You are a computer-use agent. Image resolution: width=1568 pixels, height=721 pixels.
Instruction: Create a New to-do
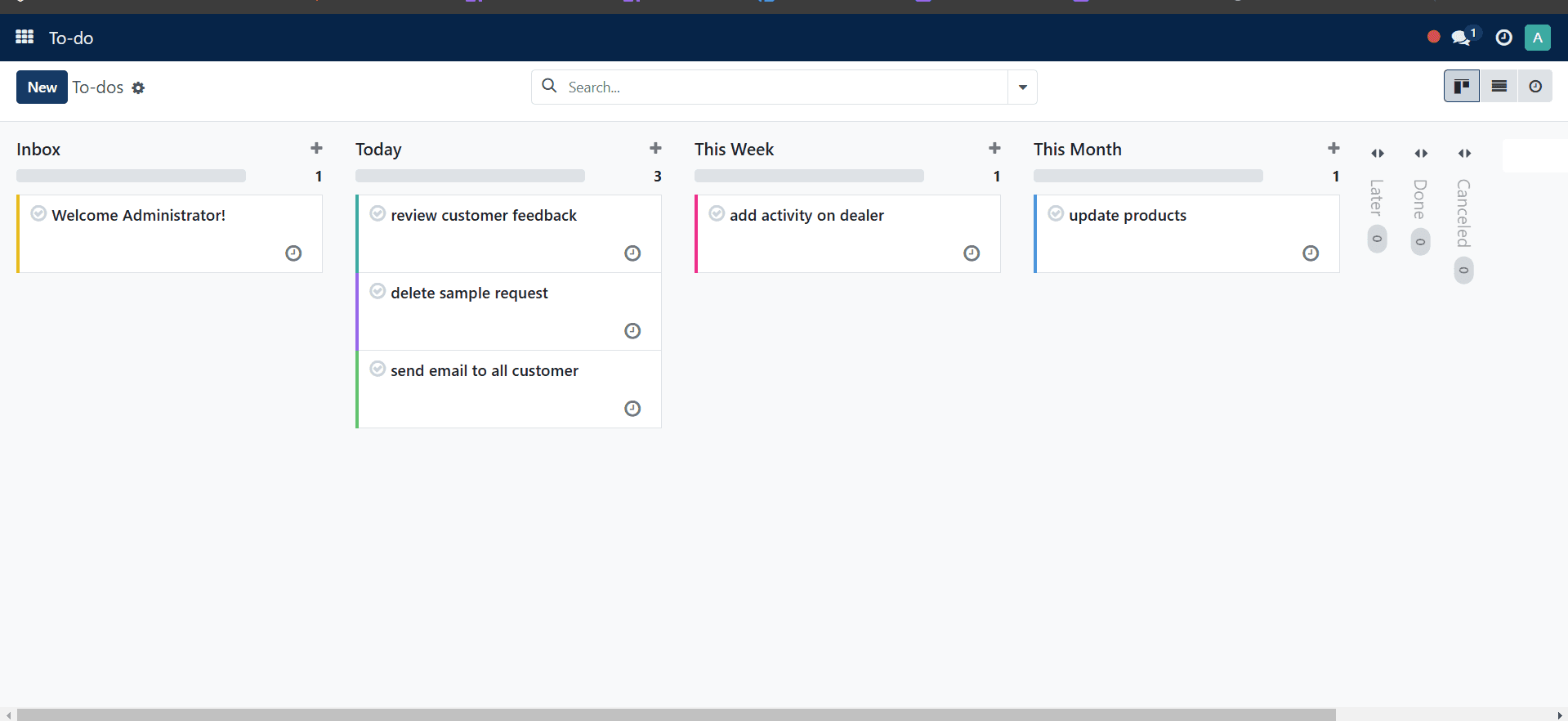click(42, 87)
